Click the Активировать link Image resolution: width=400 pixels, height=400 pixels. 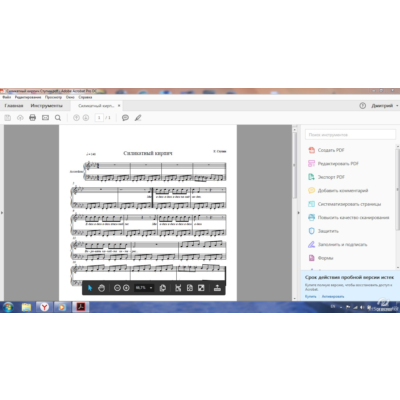click(333, 296)
